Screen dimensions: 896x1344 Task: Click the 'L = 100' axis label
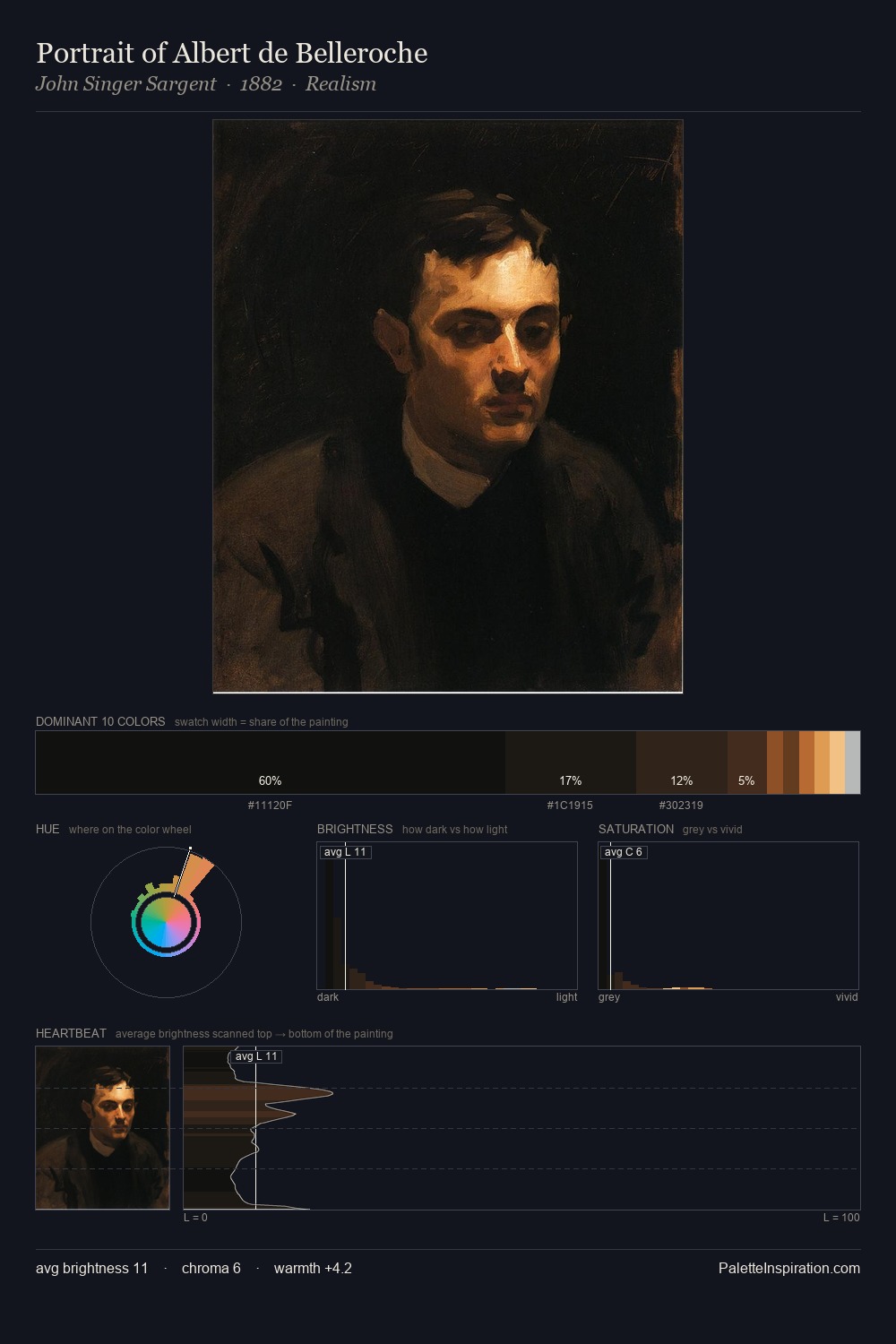tap(841, 1218)
